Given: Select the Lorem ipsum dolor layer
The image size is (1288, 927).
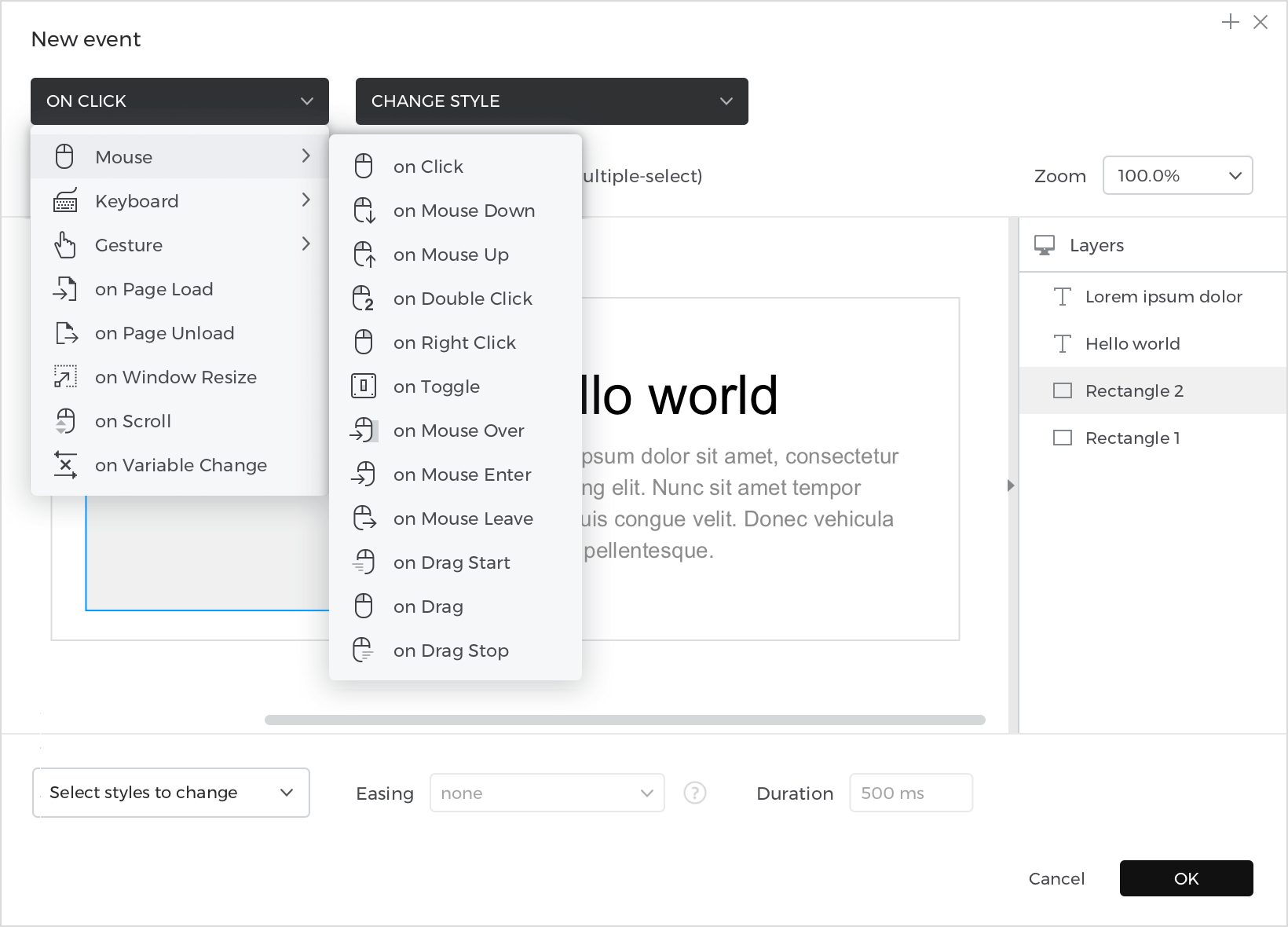Looking at the screenshot, I should 1153,296.
